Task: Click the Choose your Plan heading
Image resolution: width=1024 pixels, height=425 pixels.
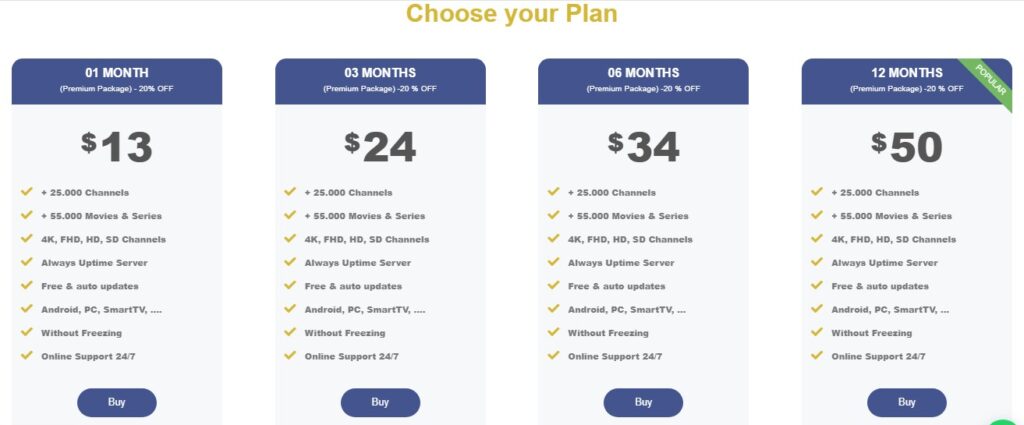Action: pyautogui.click(x=511, y=13)
